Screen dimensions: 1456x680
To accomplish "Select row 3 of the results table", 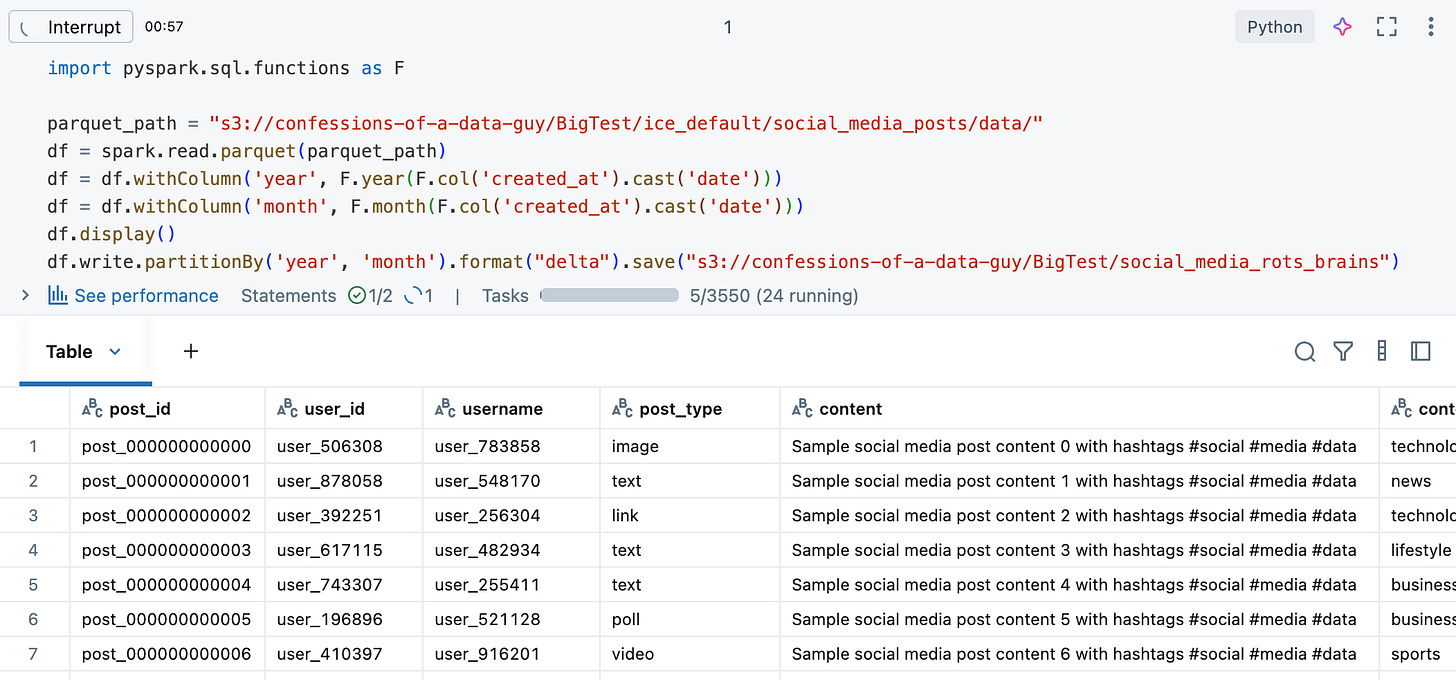I will tap(35, 515).
